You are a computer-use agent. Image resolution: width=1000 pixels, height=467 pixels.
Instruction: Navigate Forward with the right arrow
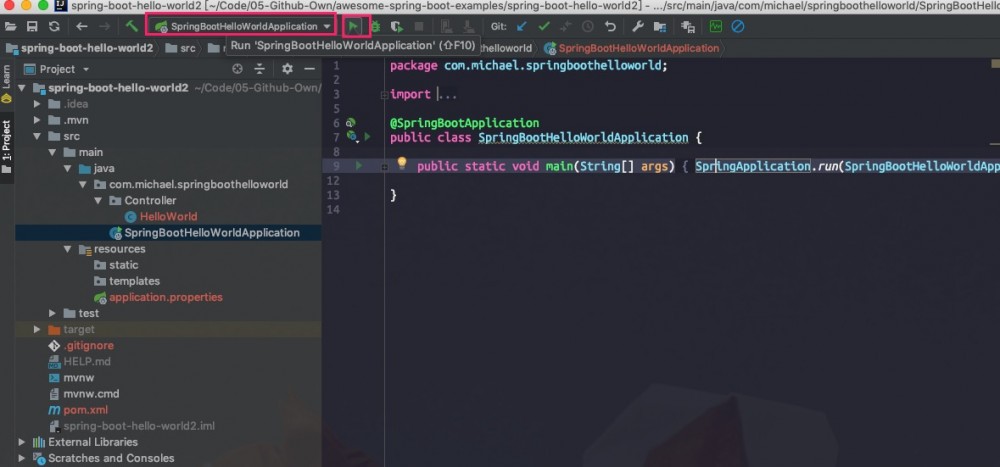click(105, 27)
